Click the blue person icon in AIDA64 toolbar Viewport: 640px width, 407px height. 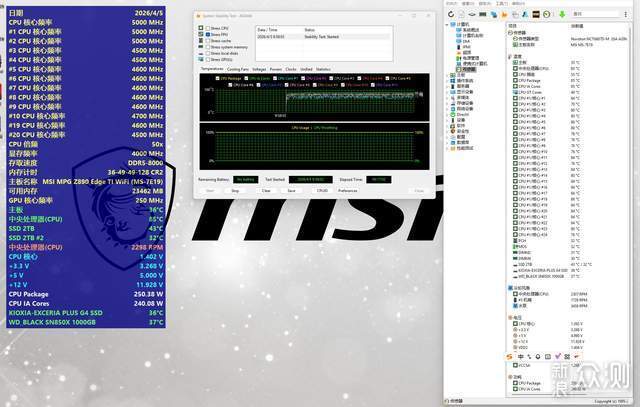tap(525, 14)
